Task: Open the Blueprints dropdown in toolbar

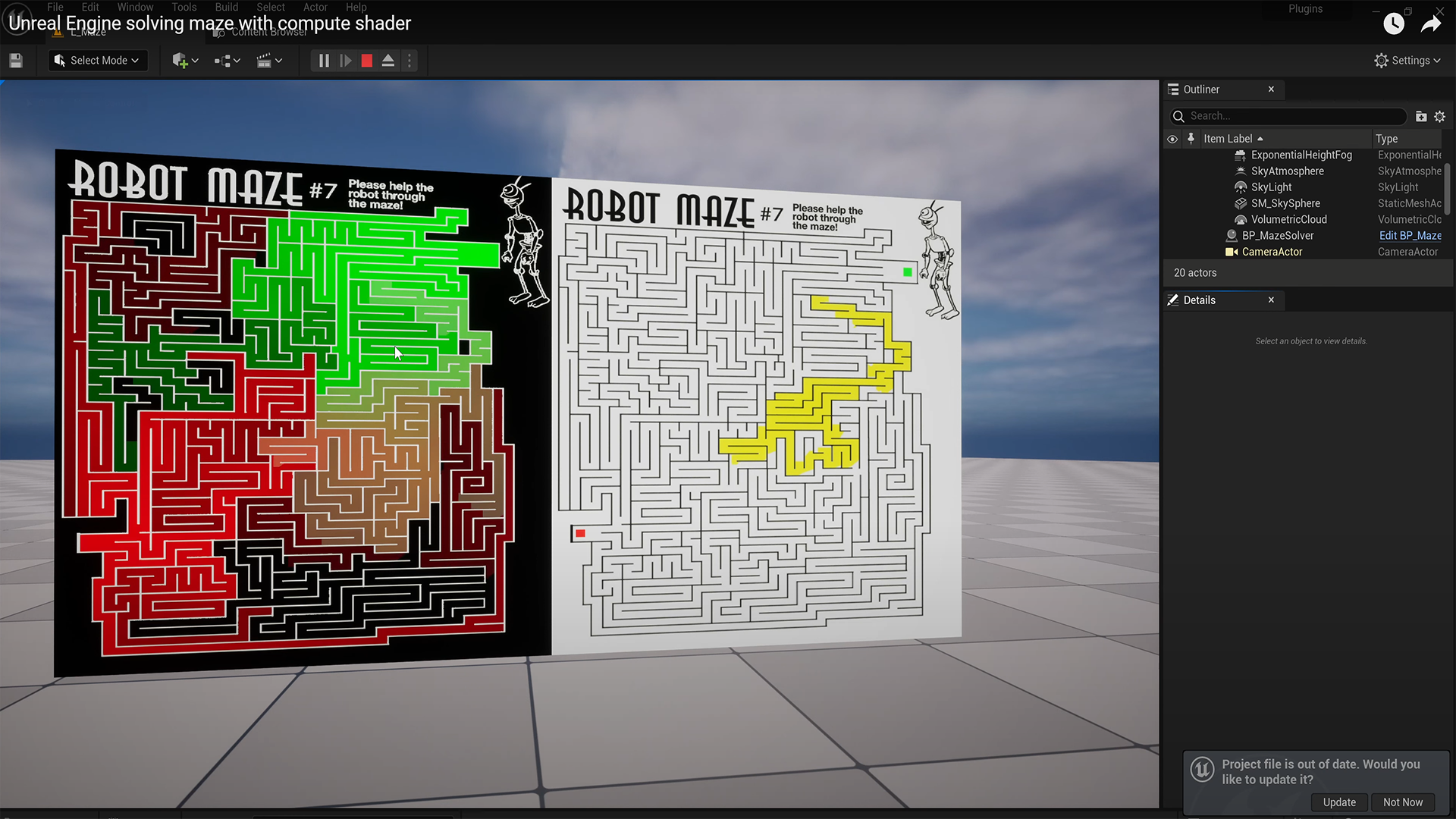Action: [x=227, y=61]
